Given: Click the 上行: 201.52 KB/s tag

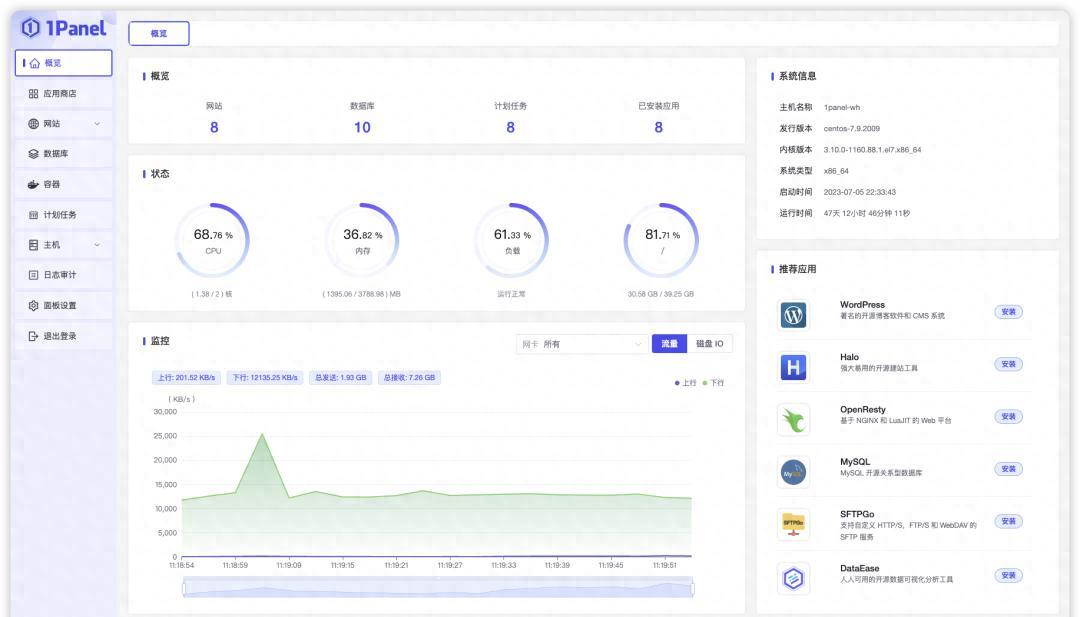Looking at the screenshot, I should pos(186,378).
